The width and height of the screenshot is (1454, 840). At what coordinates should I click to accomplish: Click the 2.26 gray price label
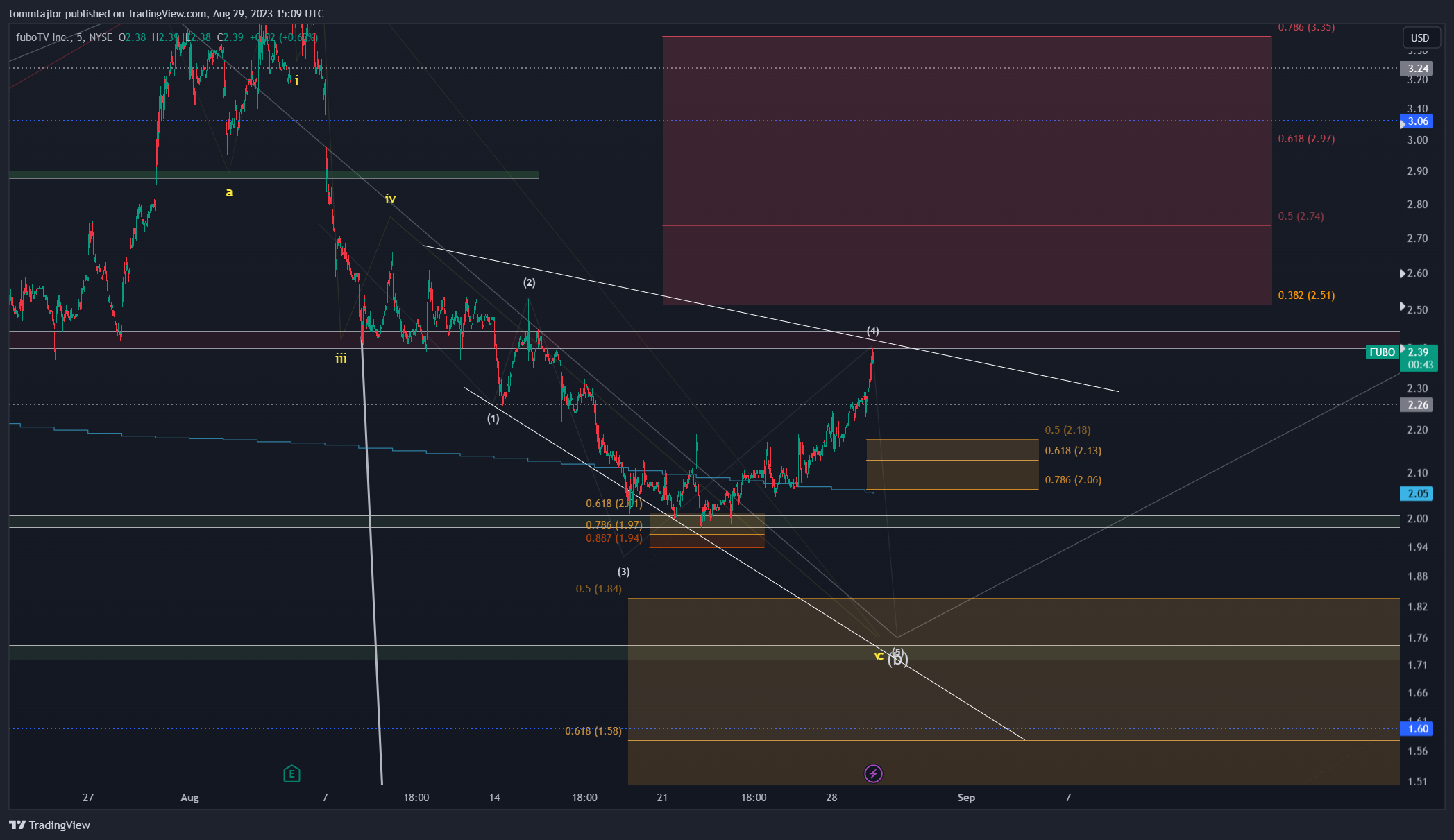[1417, 405]
